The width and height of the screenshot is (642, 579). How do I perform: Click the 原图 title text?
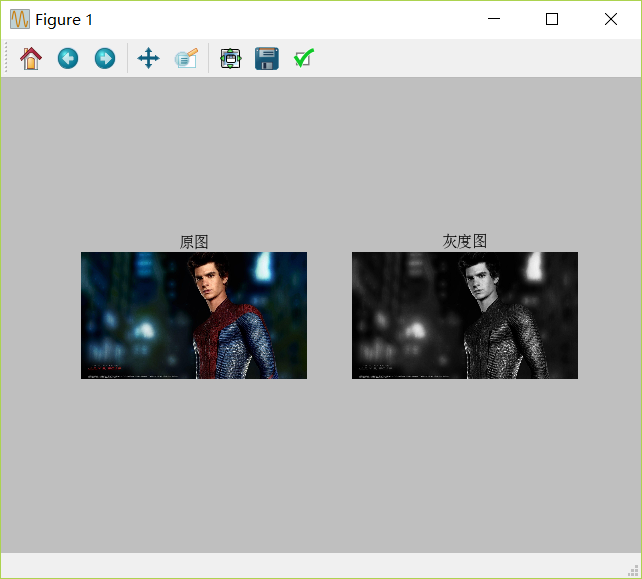click(x=194, y=242)
